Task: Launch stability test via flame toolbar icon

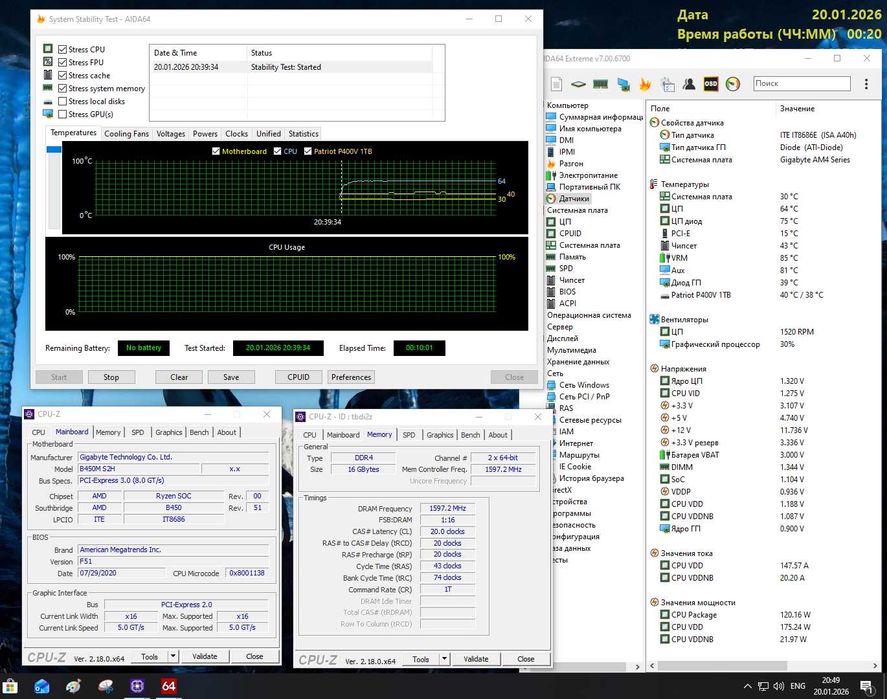Action: point(645,84)
